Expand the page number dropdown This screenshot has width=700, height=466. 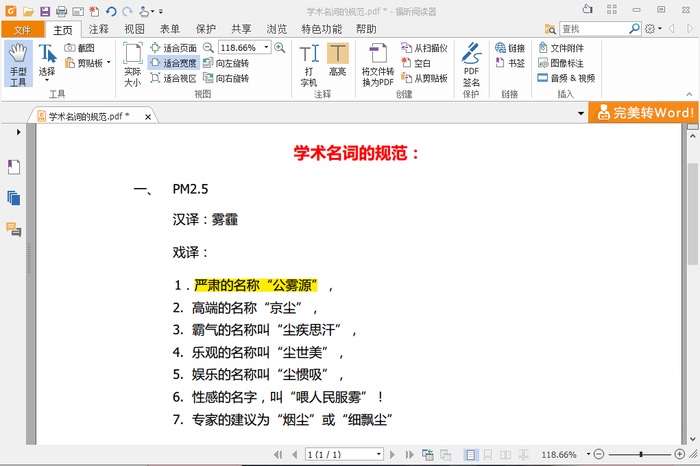click(378, 454)
